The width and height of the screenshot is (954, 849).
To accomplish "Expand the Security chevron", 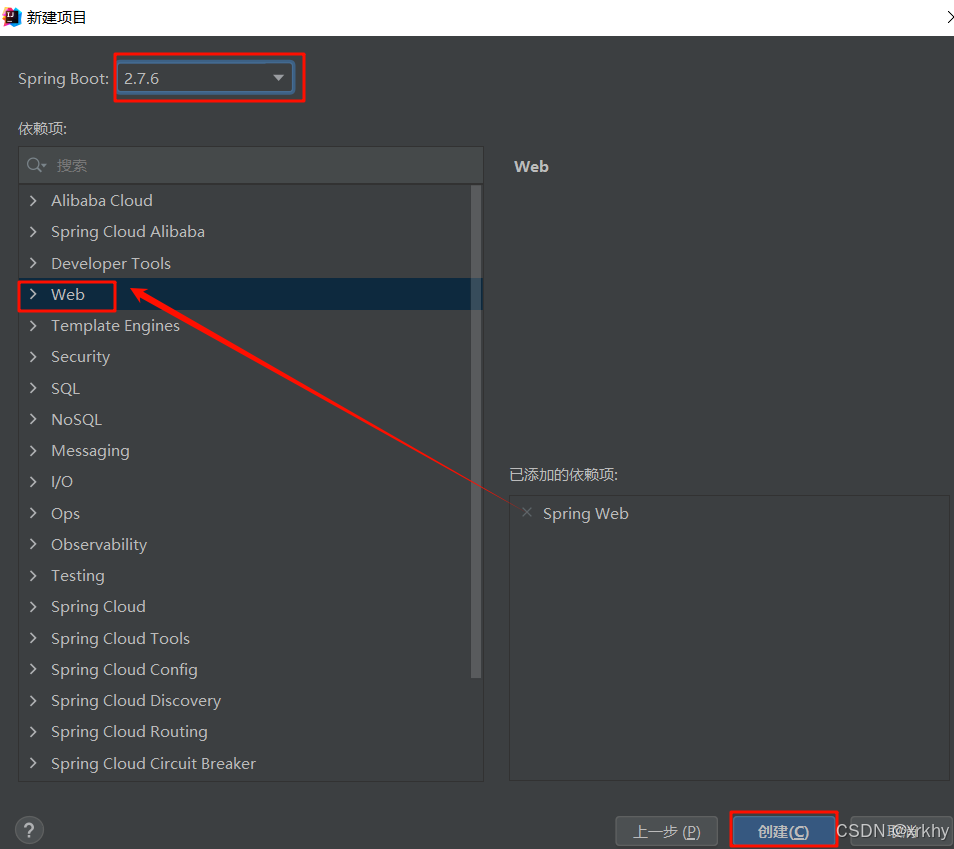I will pos(33,357).
